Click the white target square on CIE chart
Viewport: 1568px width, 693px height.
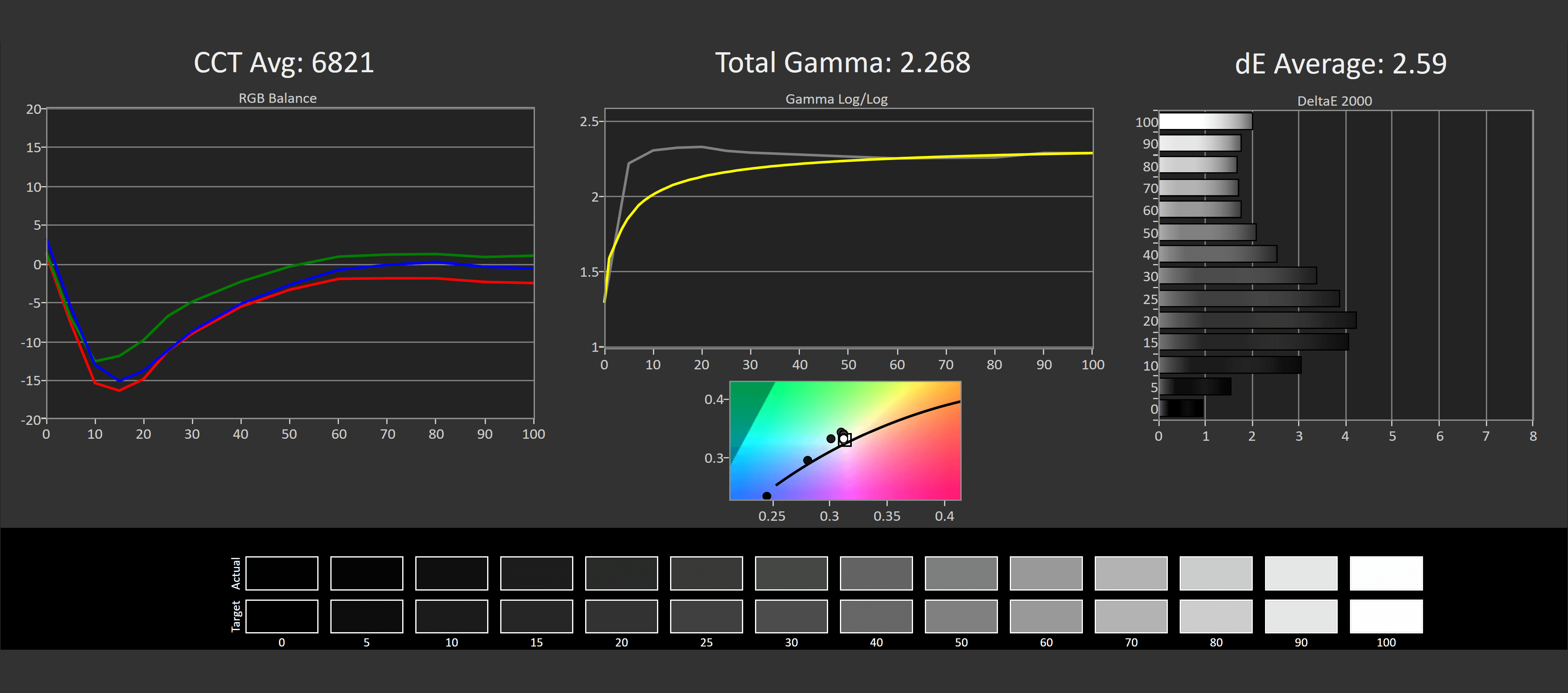[845, 440]
